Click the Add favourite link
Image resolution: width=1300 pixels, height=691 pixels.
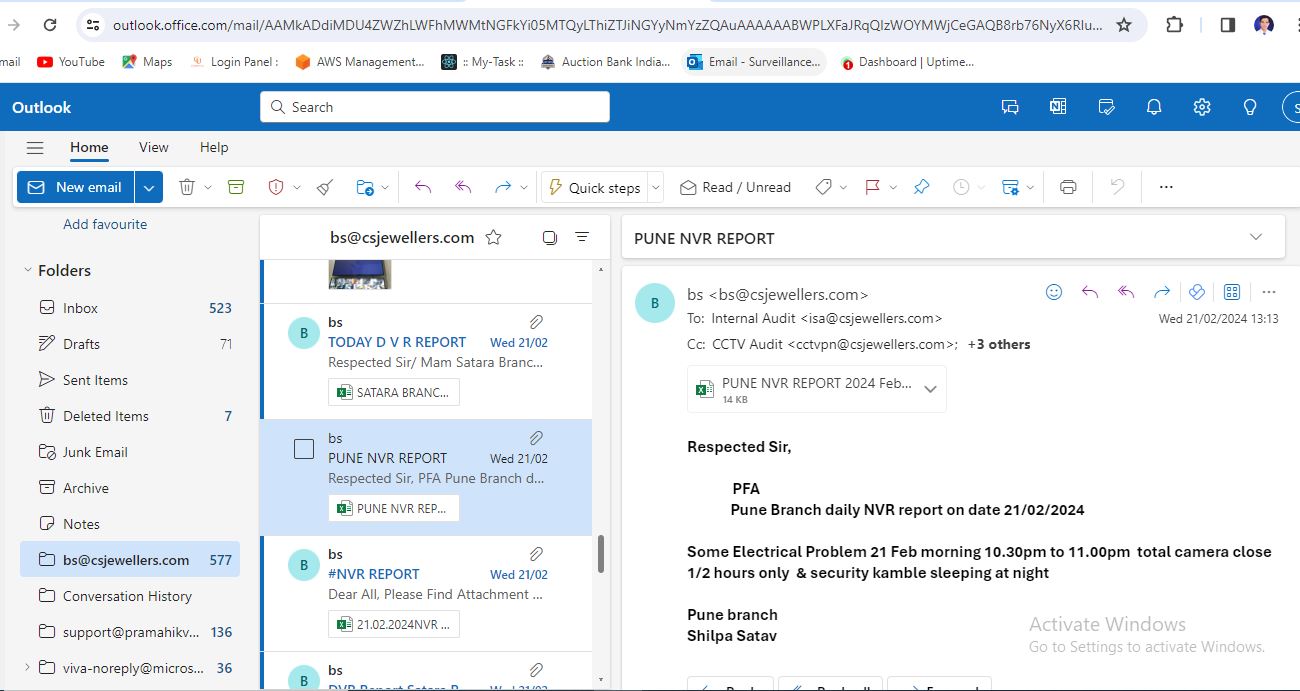(105, 224)
